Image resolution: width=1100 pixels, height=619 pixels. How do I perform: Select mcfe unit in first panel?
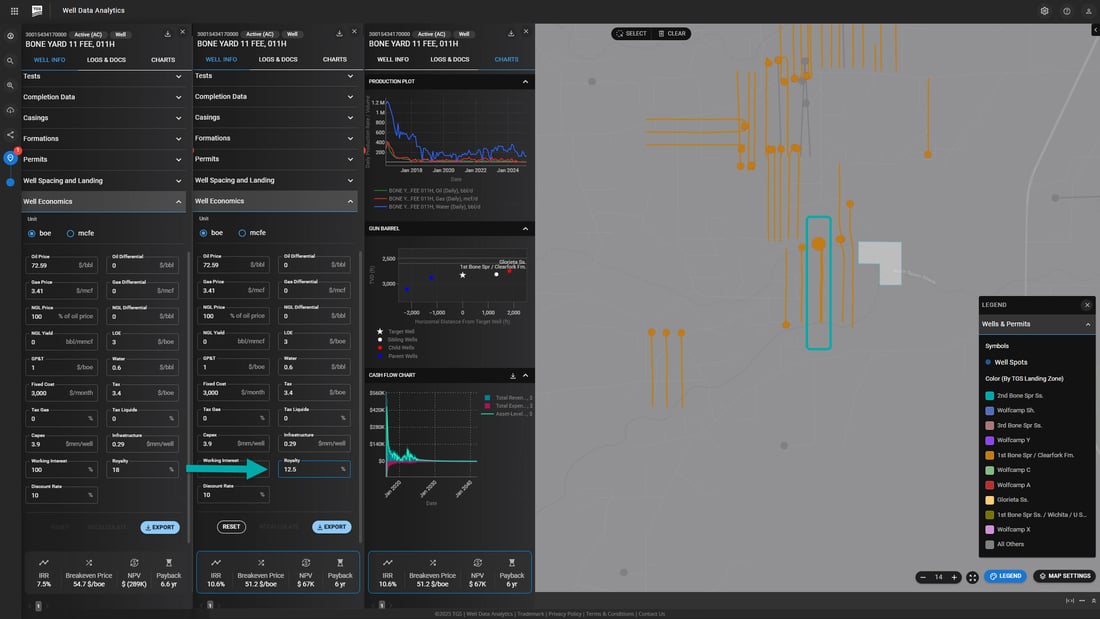tap(70, 234)
